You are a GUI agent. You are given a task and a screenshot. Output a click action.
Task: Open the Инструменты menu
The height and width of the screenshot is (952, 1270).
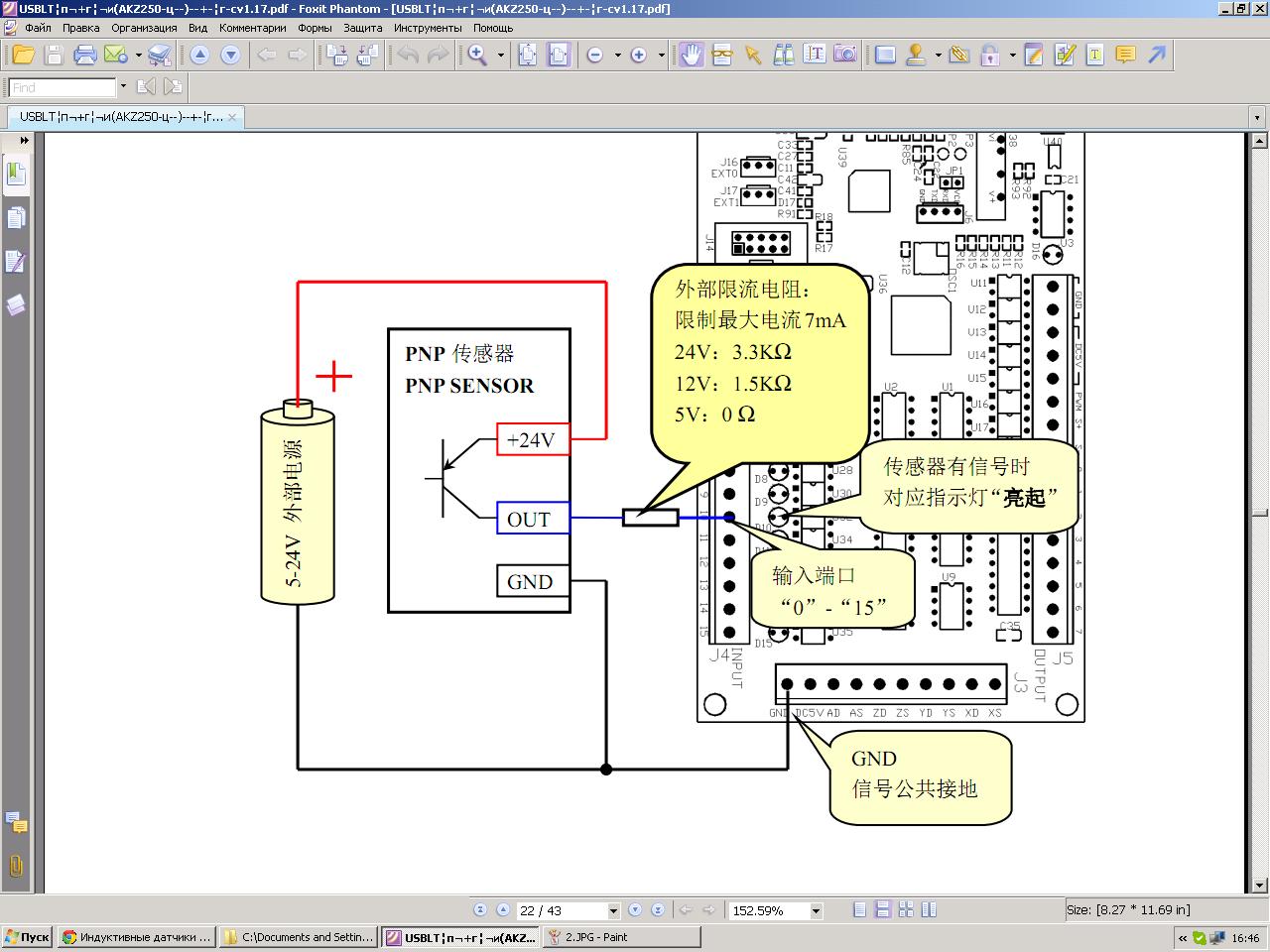pos(428,28)
